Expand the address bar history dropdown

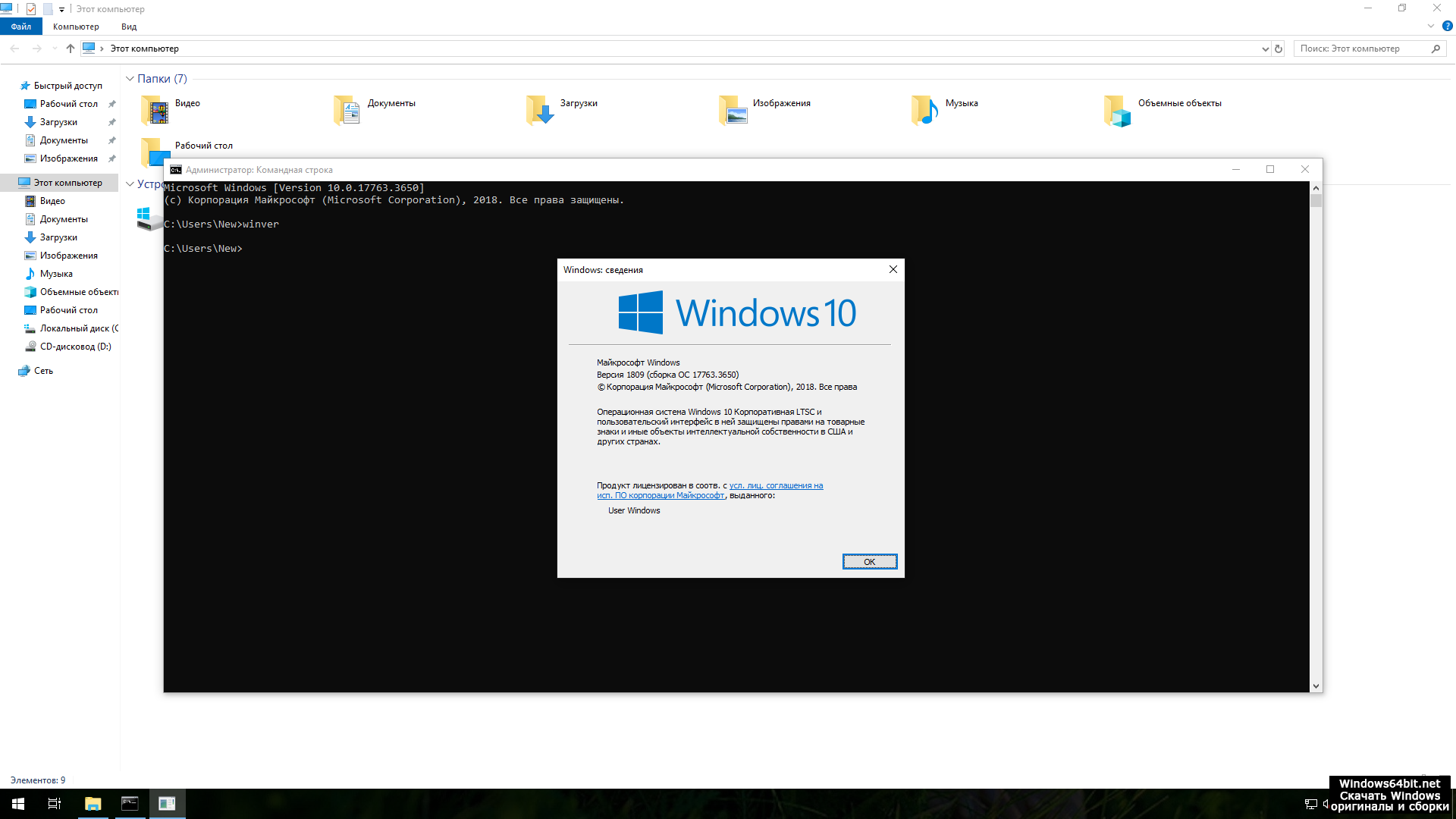[1265, 49]
